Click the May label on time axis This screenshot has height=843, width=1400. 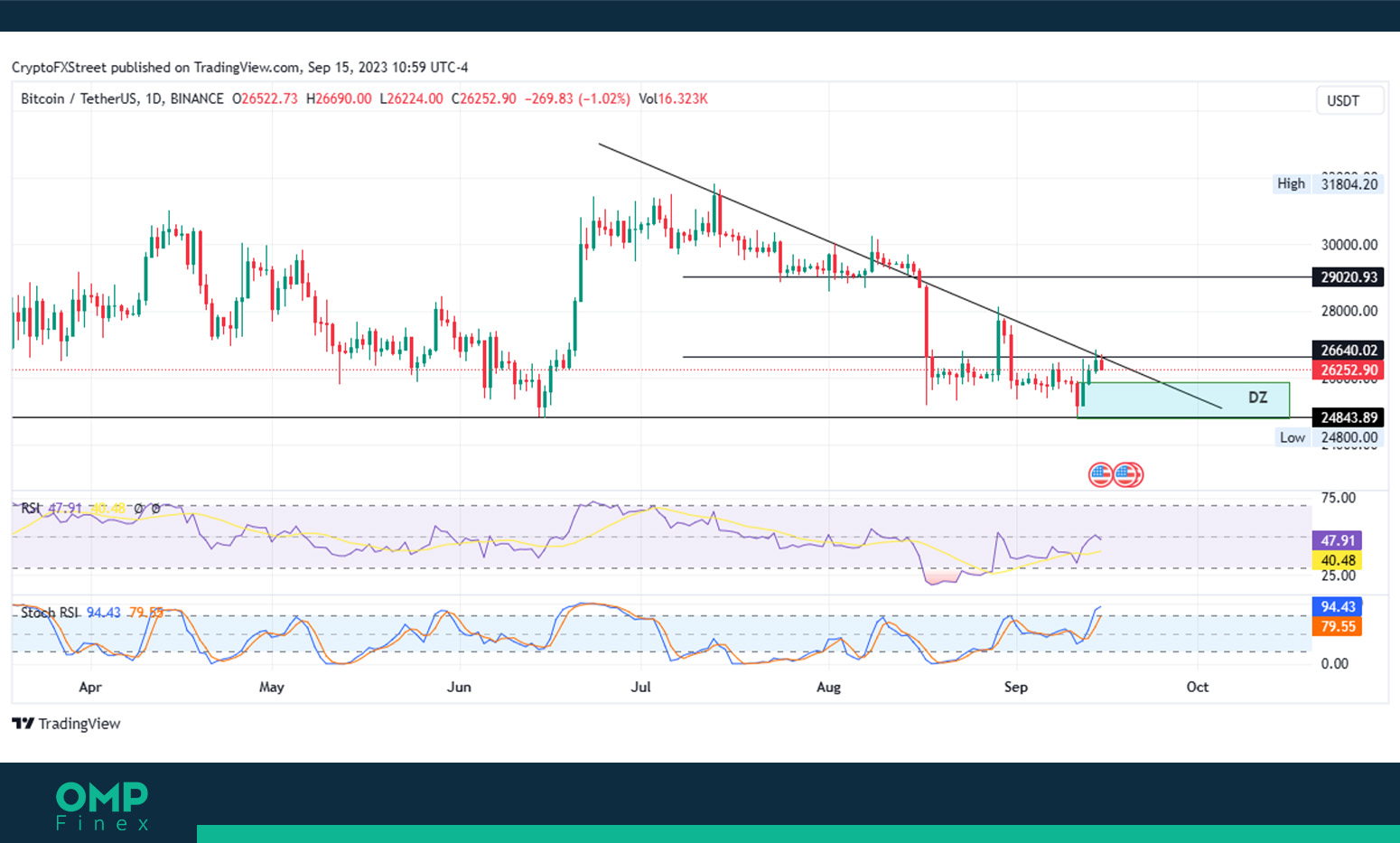point(272,687)
